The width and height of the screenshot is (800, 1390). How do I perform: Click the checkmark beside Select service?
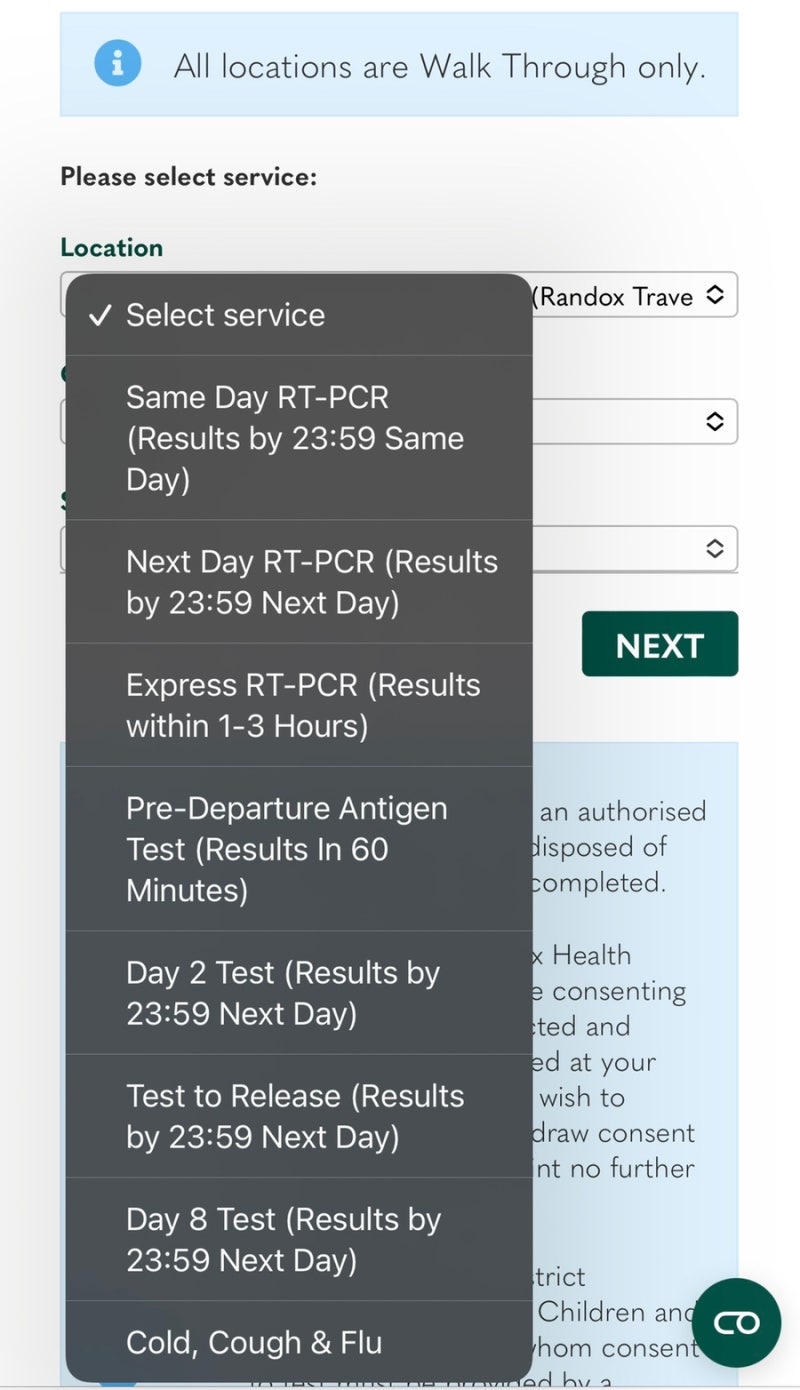[x=99, y=316]
